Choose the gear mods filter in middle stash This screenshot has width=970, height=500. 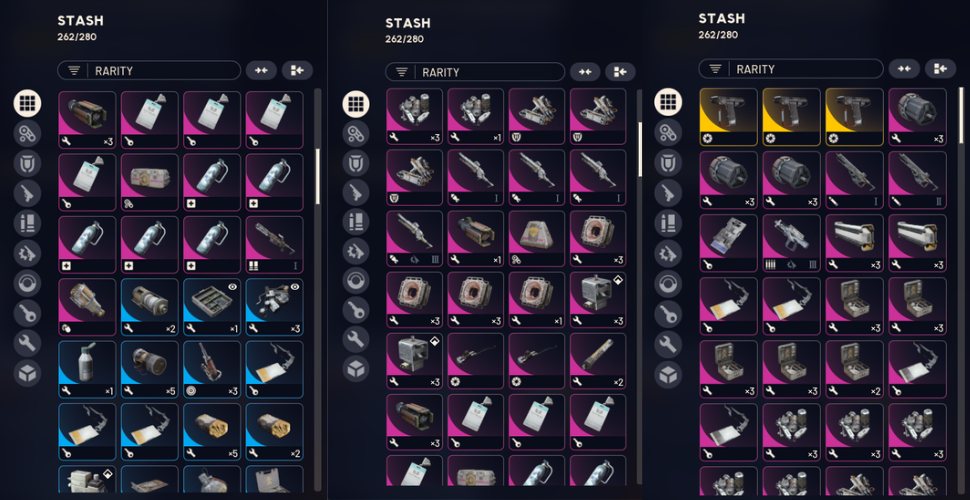click(x=356, y=251)
